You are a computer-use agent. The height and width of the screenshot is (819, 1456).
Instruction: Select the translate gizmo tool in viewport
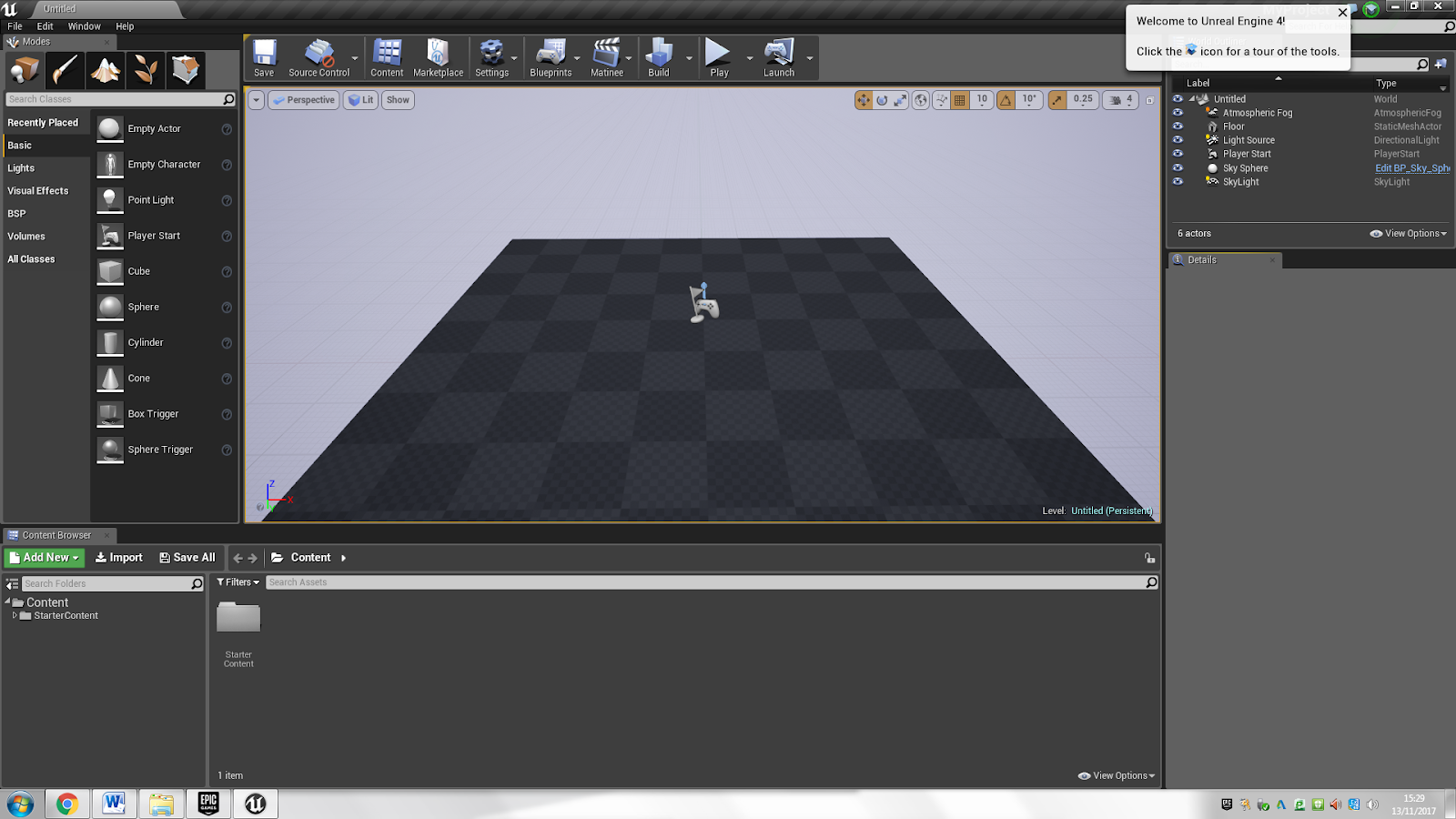(x=864, y=100)
